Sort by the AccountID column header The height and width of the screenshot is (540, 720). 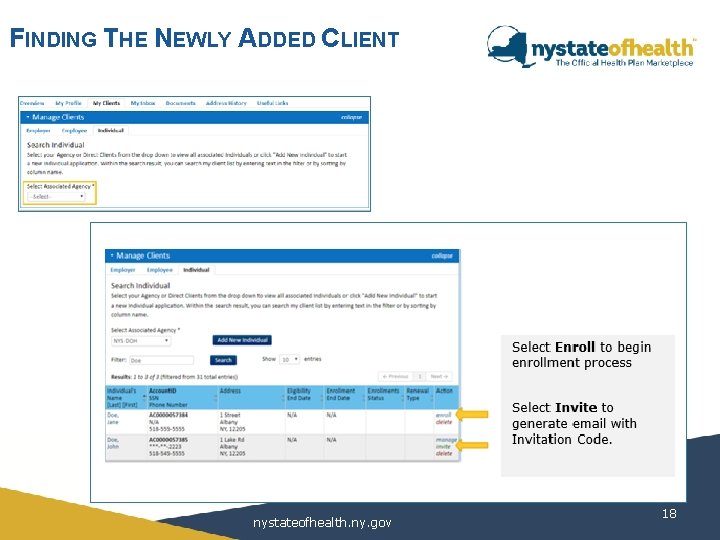182,398
